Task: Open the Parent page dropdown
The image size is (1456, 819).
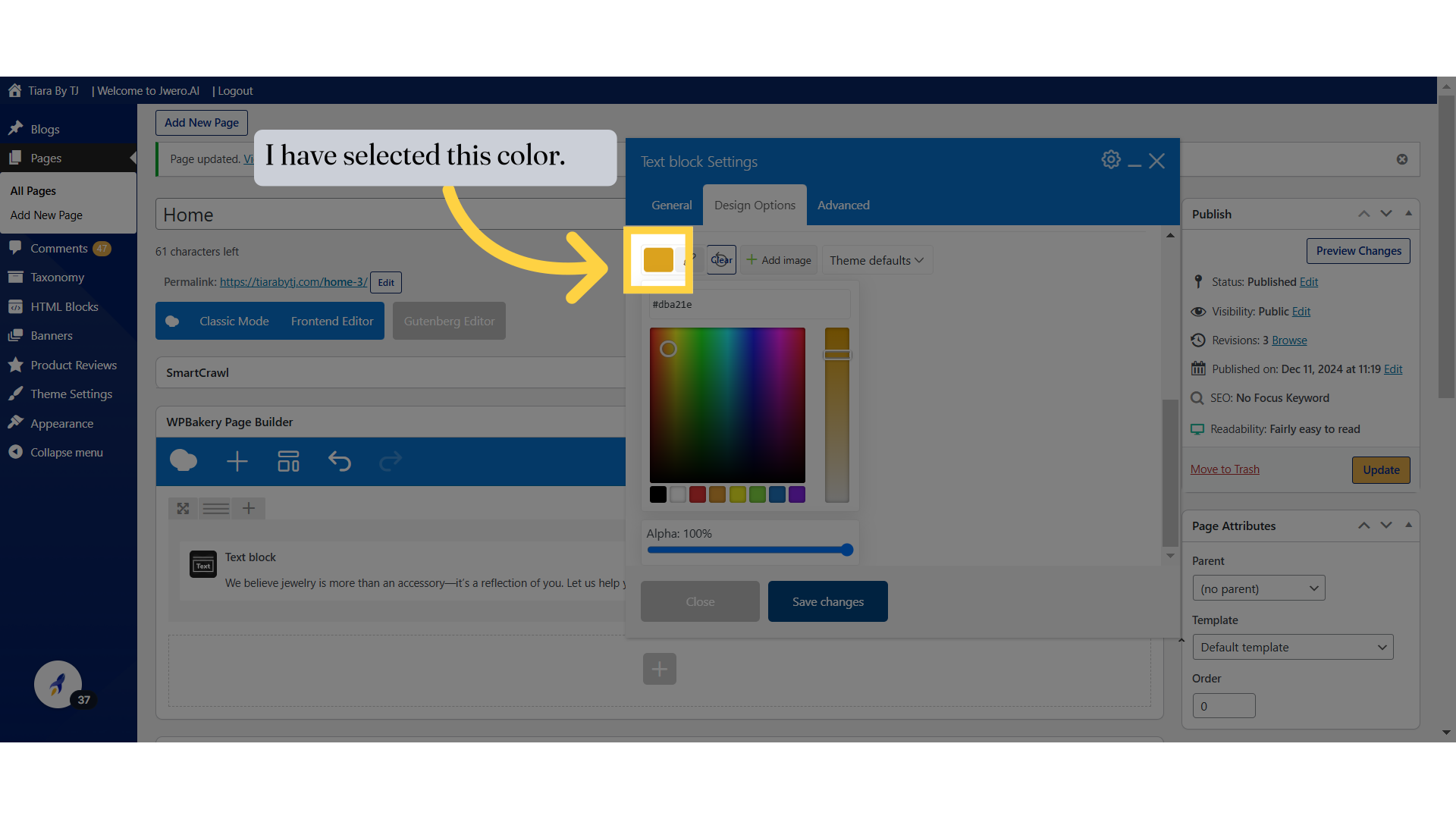Action: point(1258,588)
